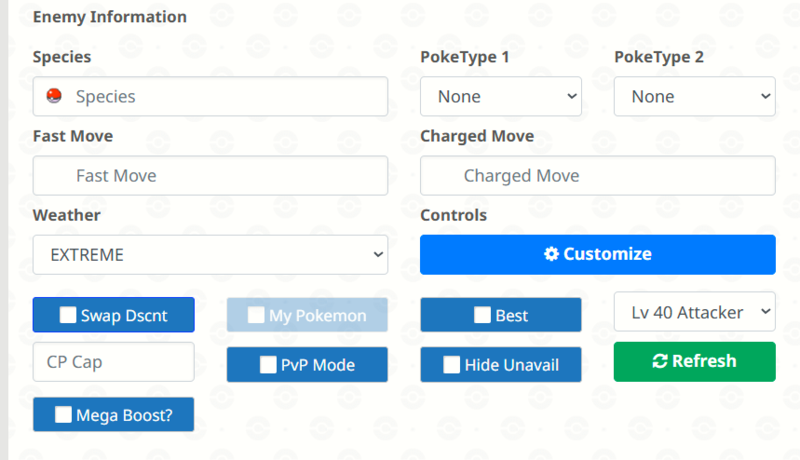Click the CP Cap input box
This screenshot has height=460, width=800.
(x=113, y=362)
